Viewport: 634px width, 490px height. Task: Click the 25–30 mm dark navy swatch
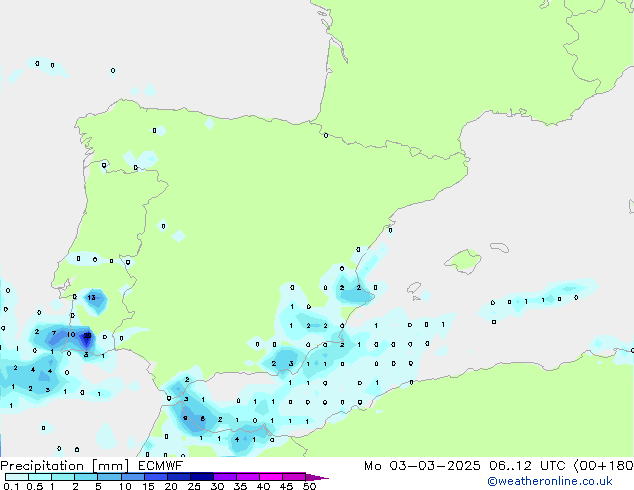pos(201,477)
